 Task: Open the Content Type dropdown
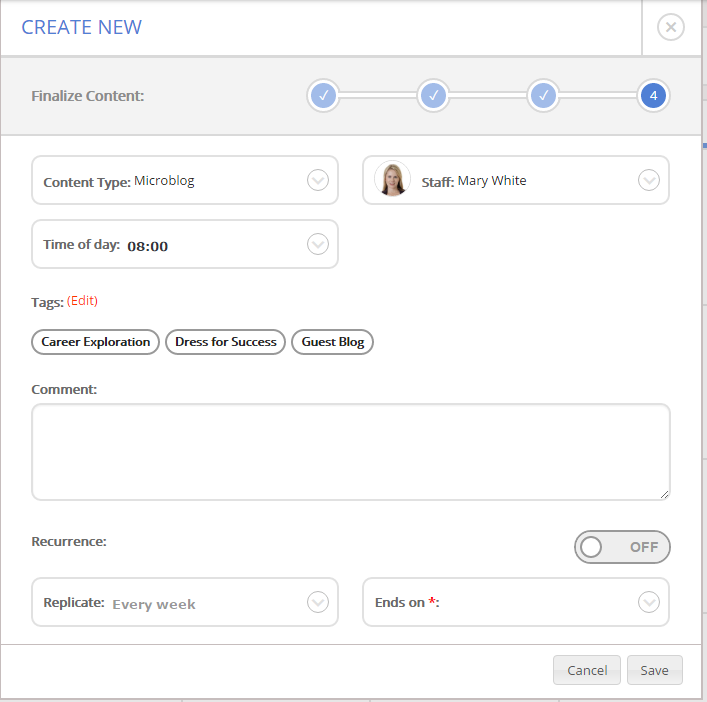click(317, 181)
